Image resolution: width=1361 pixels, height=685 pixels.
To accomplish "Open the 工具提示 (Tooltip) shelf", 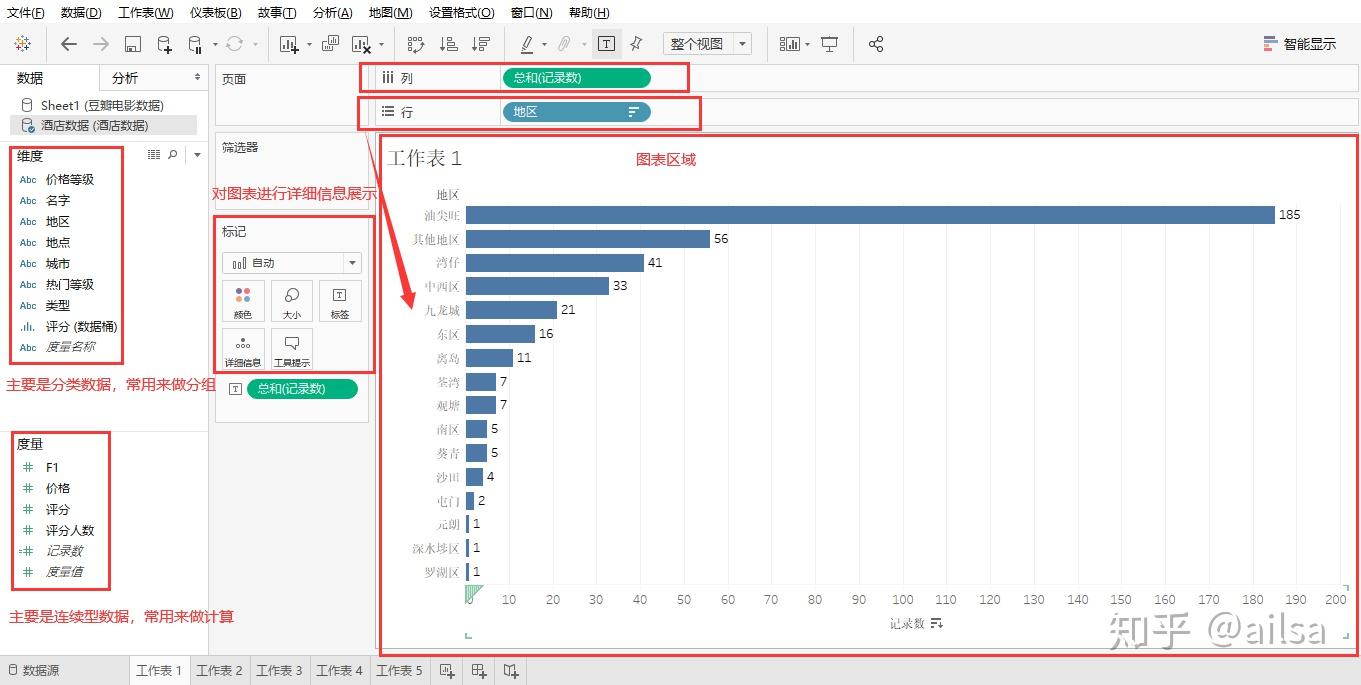I will (291, 348).
